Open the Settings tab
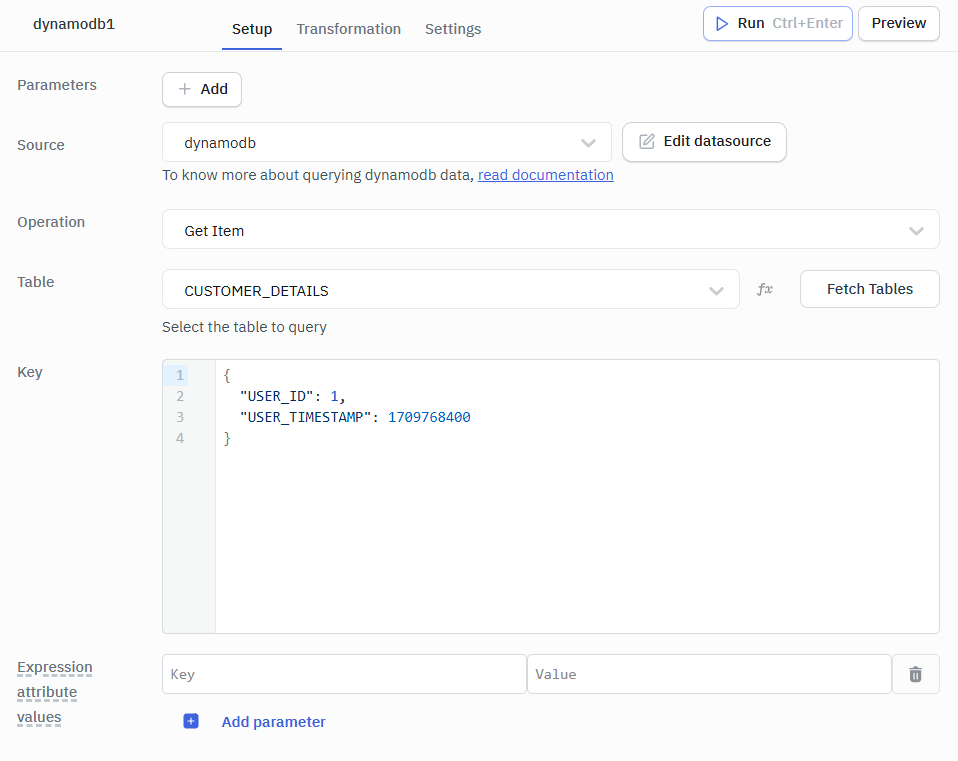958x761 pixels. (x=453, y=29)
